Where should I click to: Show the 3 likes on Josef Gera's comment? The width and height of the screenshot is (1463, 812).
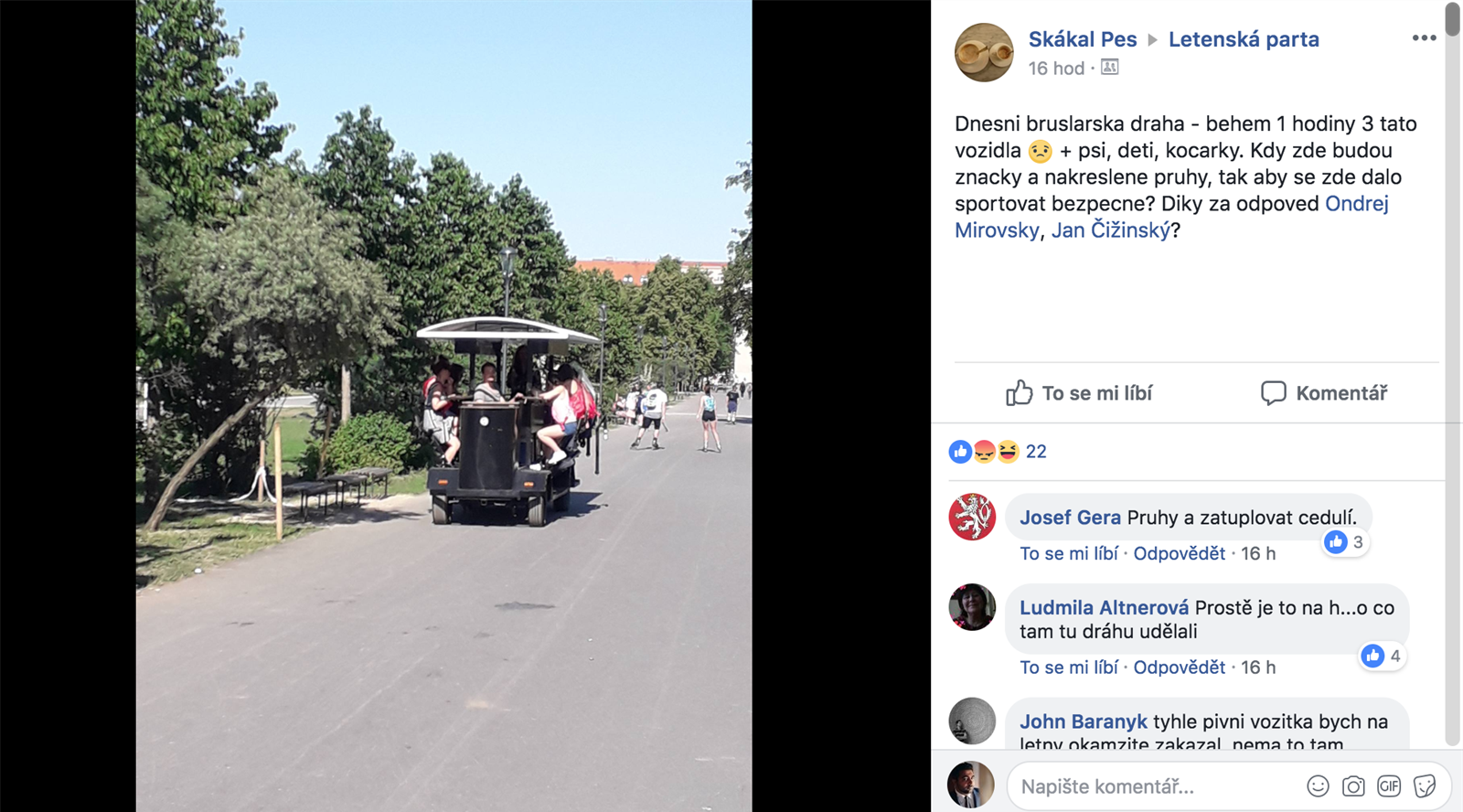(1345, 542)
